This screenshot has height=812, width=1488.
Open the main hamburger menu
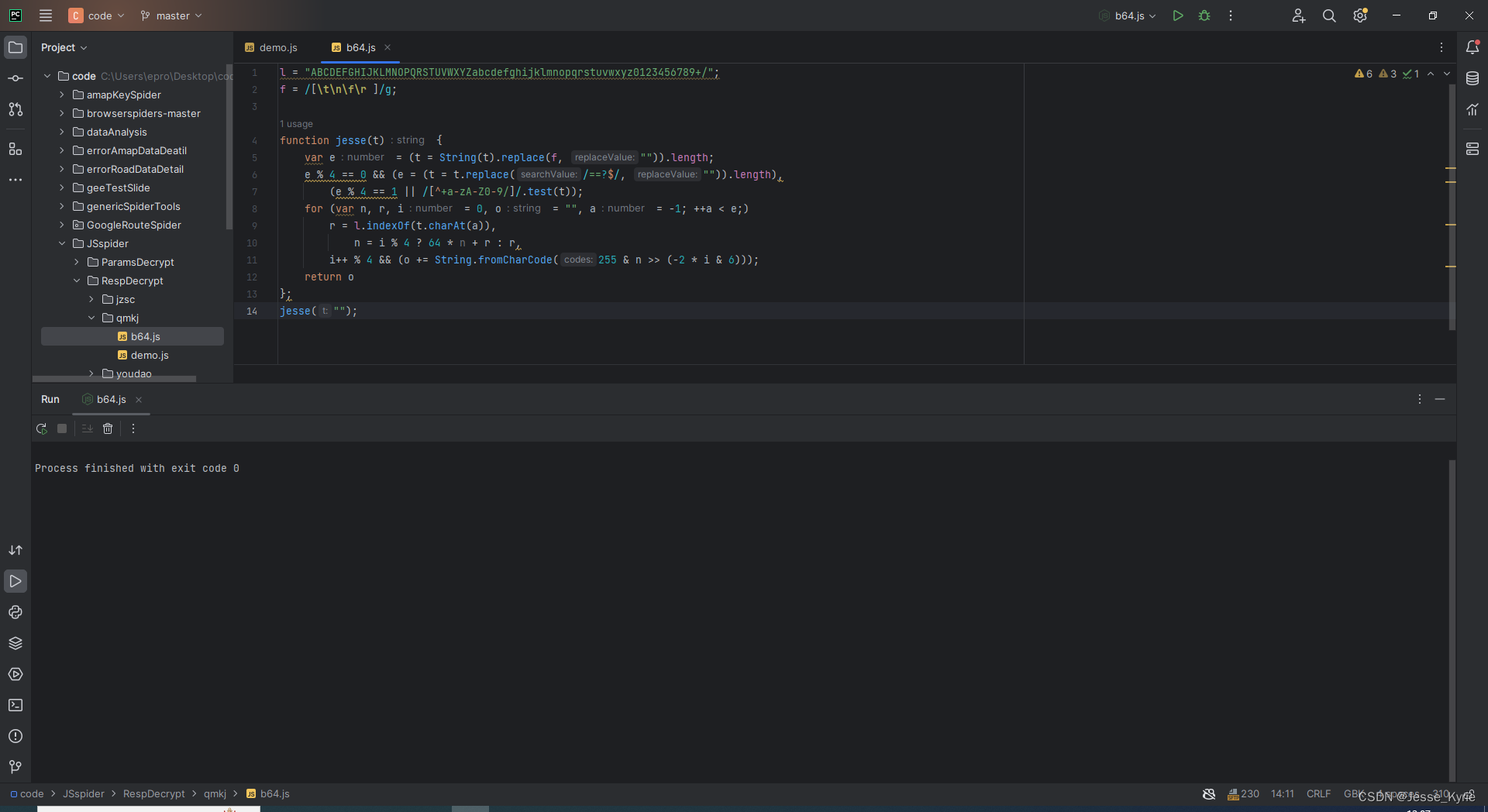tap(46, 15)
